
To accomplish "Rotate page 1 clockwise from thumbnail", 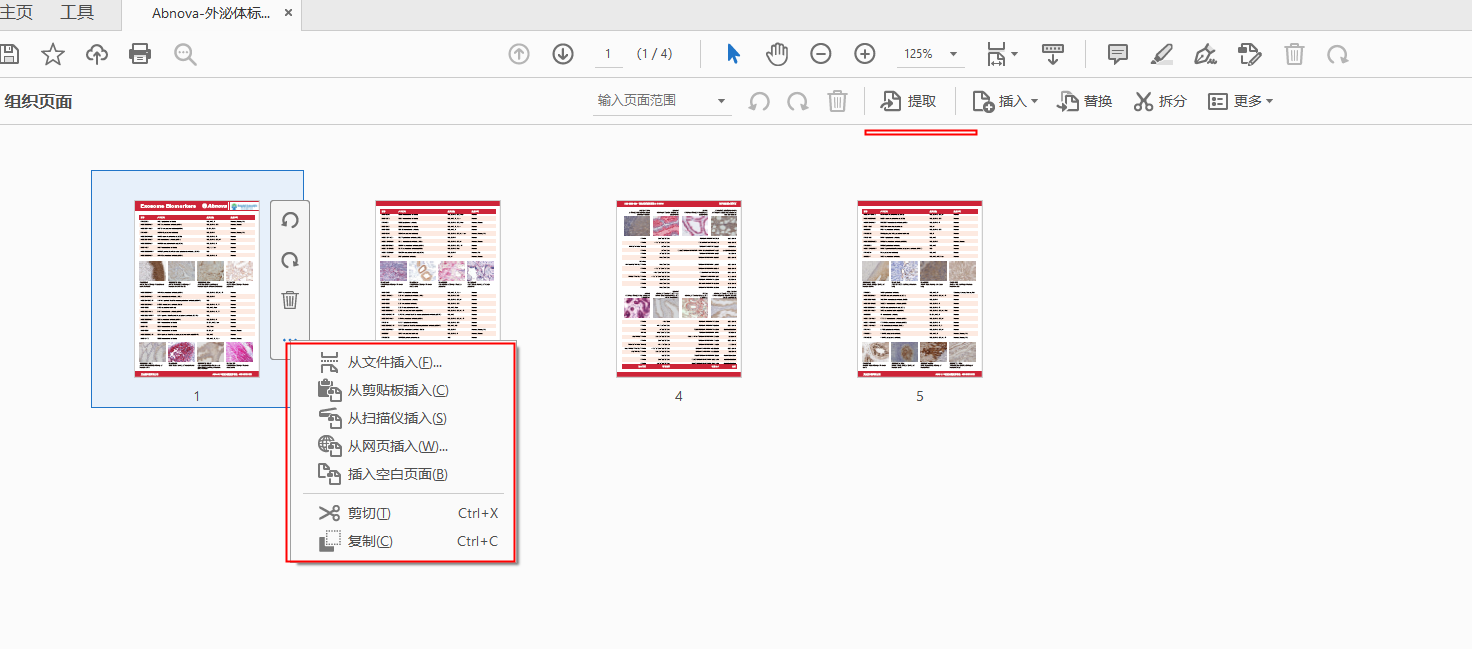I will tap(290, 260).
